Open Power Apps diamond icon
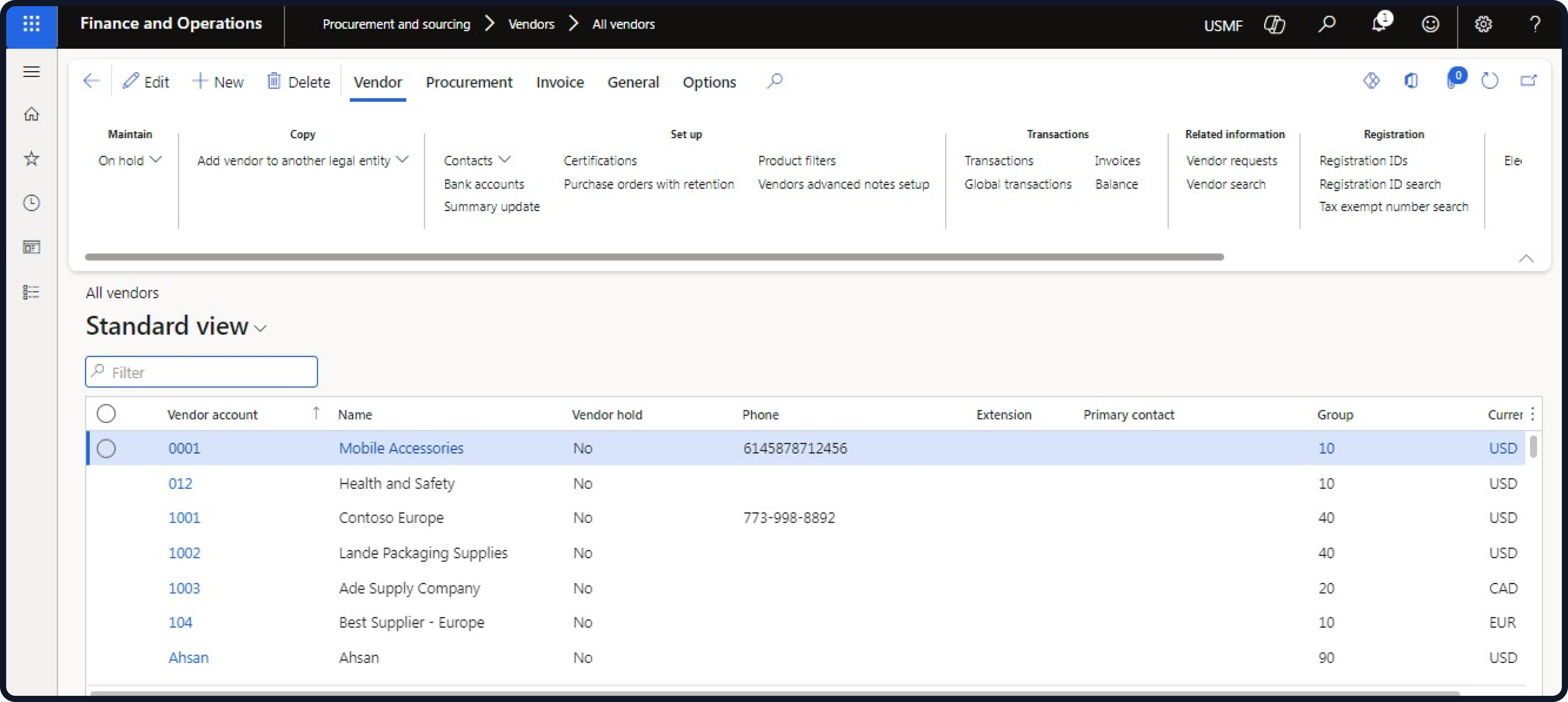Image resolution: width=1568 pixels, height=702 pixels. [x=1371, y=80]
